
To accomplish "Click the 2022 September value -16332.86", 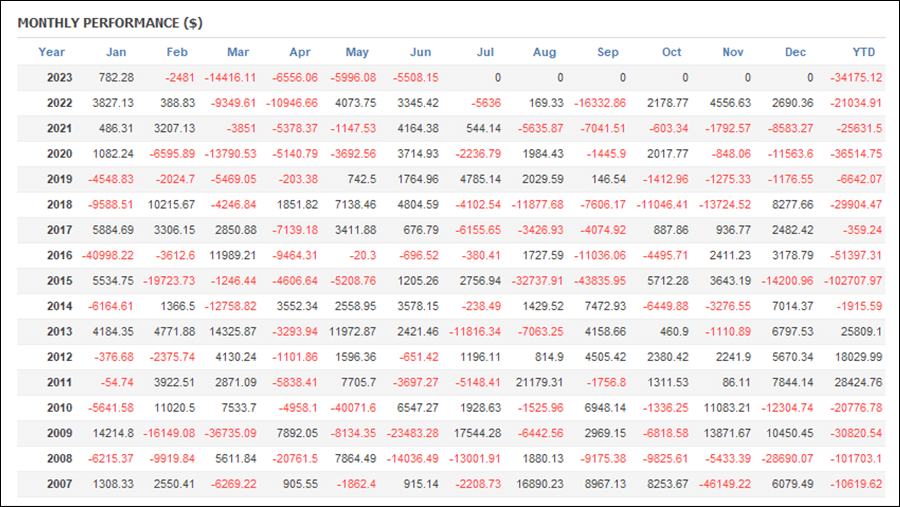I will point(600,103).
